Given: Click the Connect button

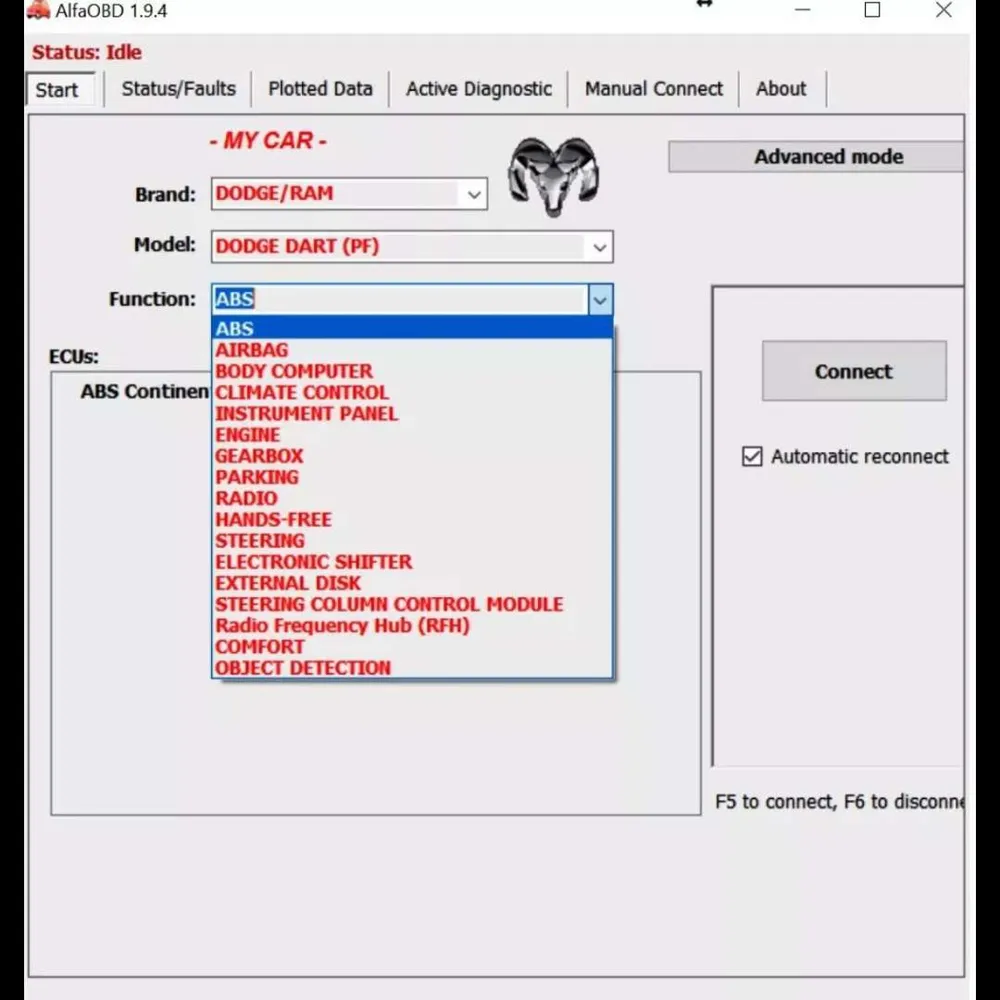Looking at the screenshot, I should (x=854, y=371).
